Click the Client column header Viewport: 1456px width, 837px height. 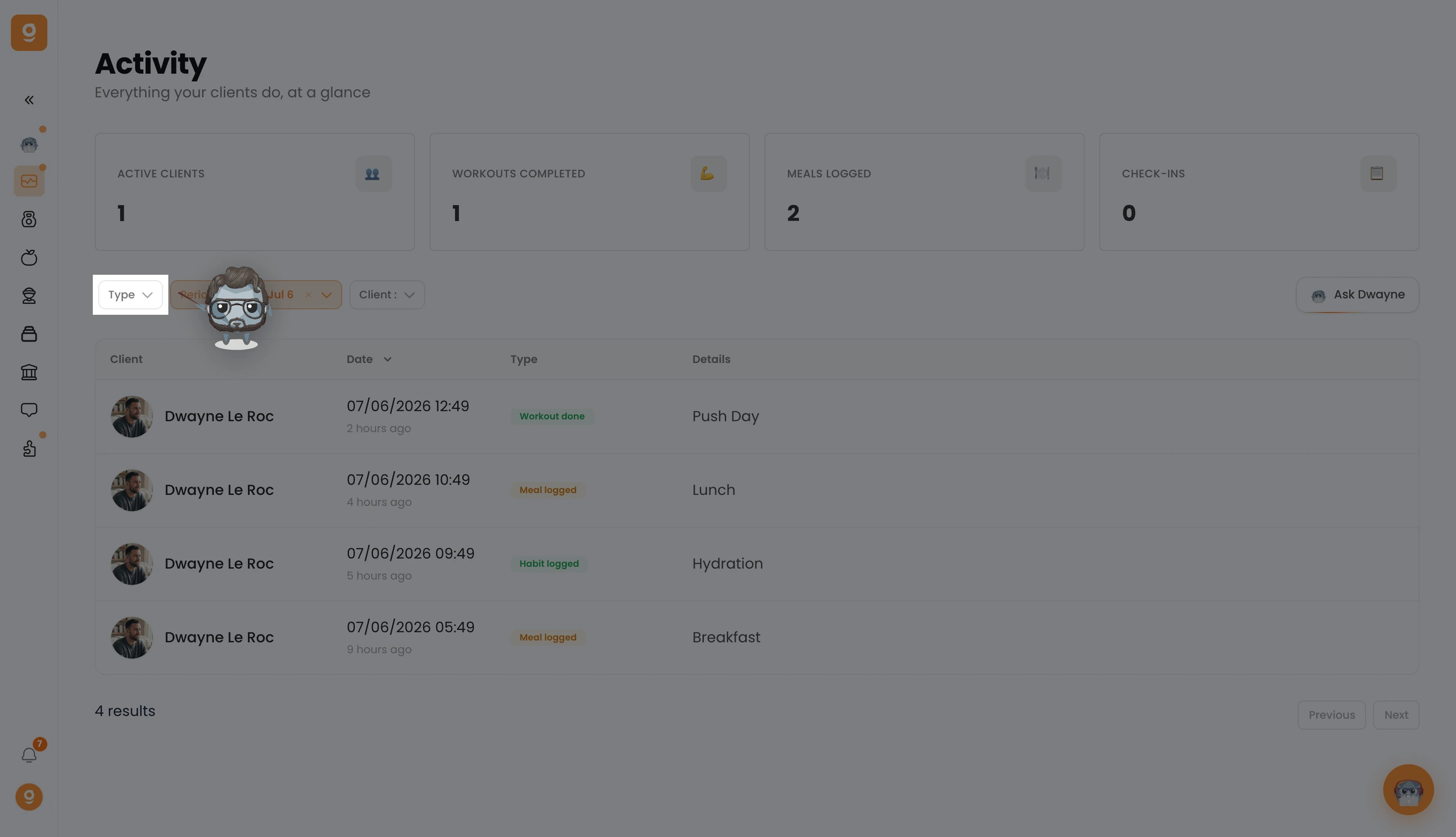[x=126, y=360]
